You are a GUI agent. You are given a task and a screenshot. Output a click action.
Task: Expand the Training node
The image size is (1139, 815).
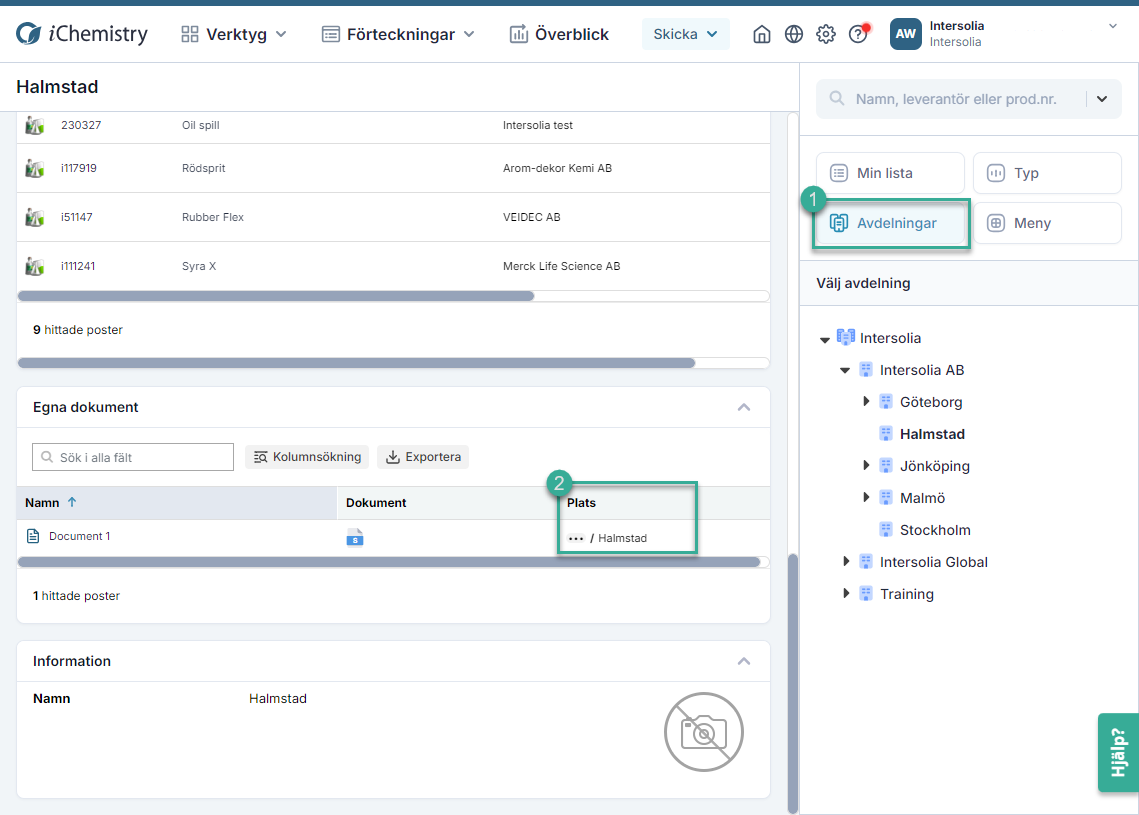coord(846,593)
